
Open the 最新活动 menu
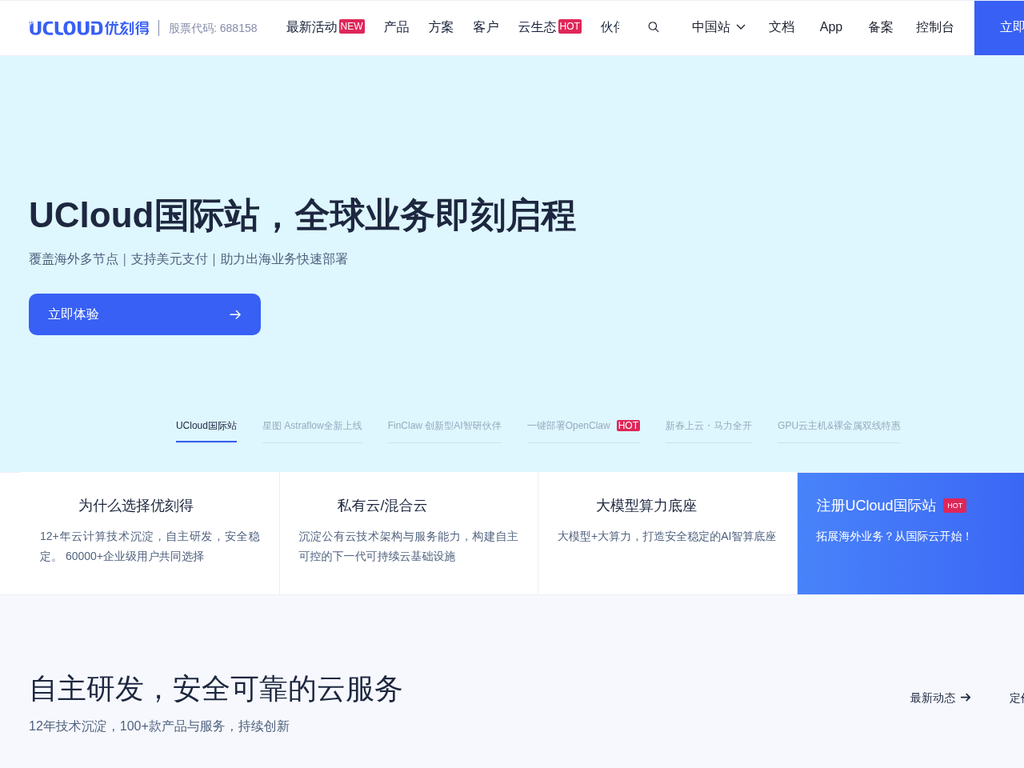tap(312, 27)
